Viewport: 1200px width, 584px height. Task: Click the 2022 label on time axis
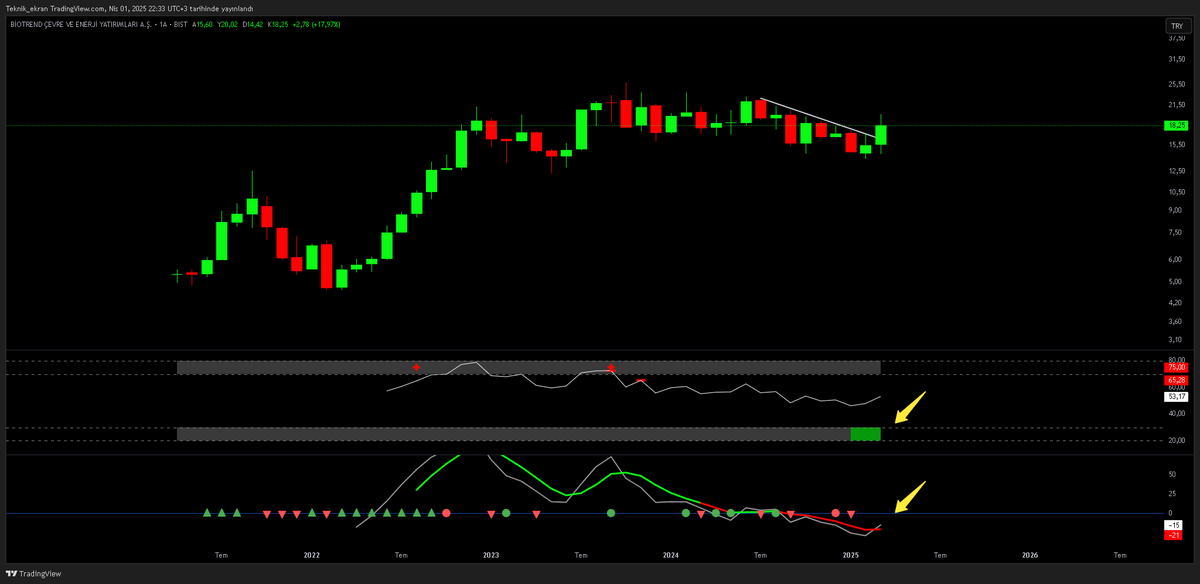pyautogui.click(x=311, y=554)
